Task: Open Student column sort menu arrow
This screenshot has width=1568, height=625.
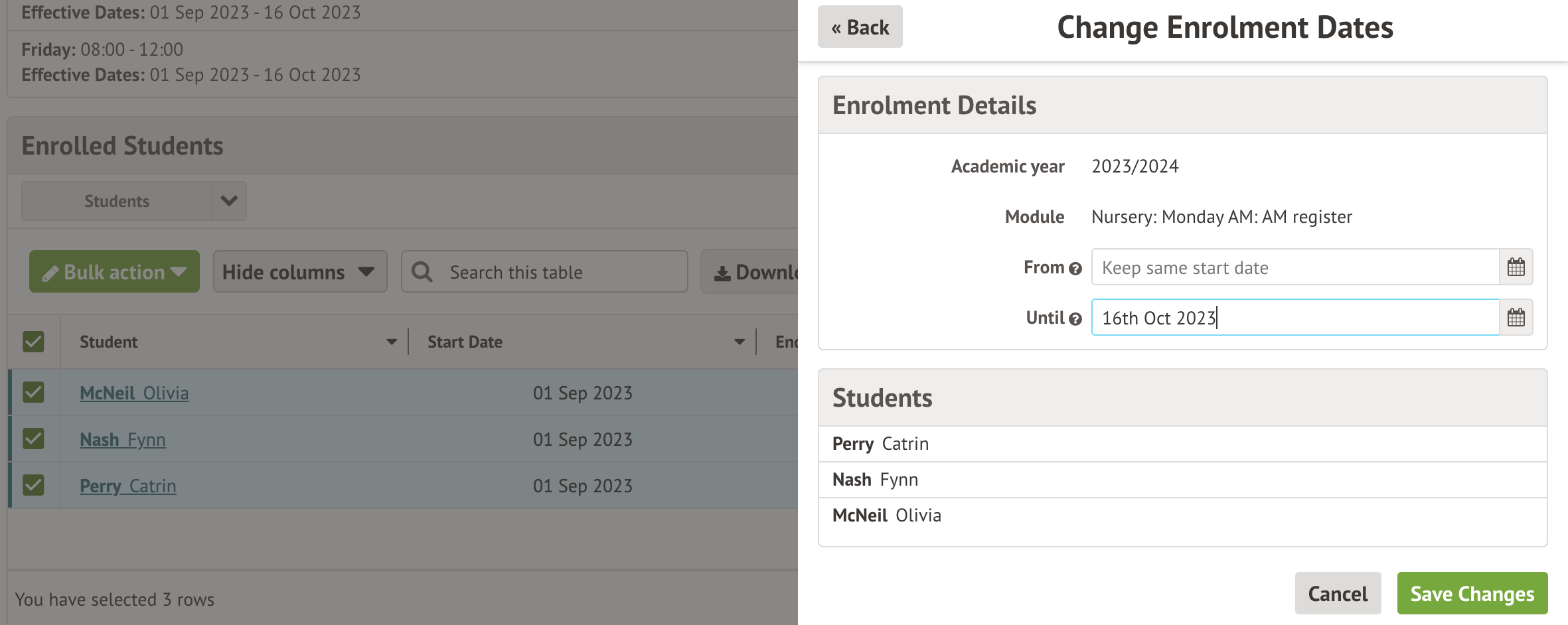Action: (392, 342)
